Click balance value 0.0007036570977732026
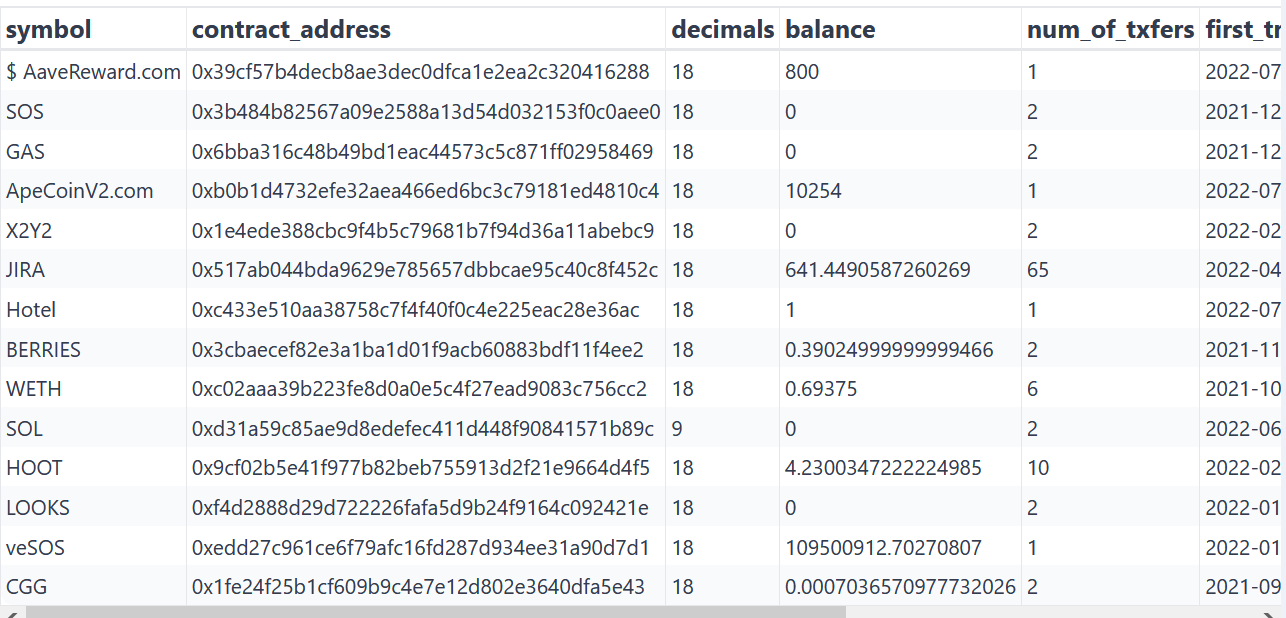 901,587
